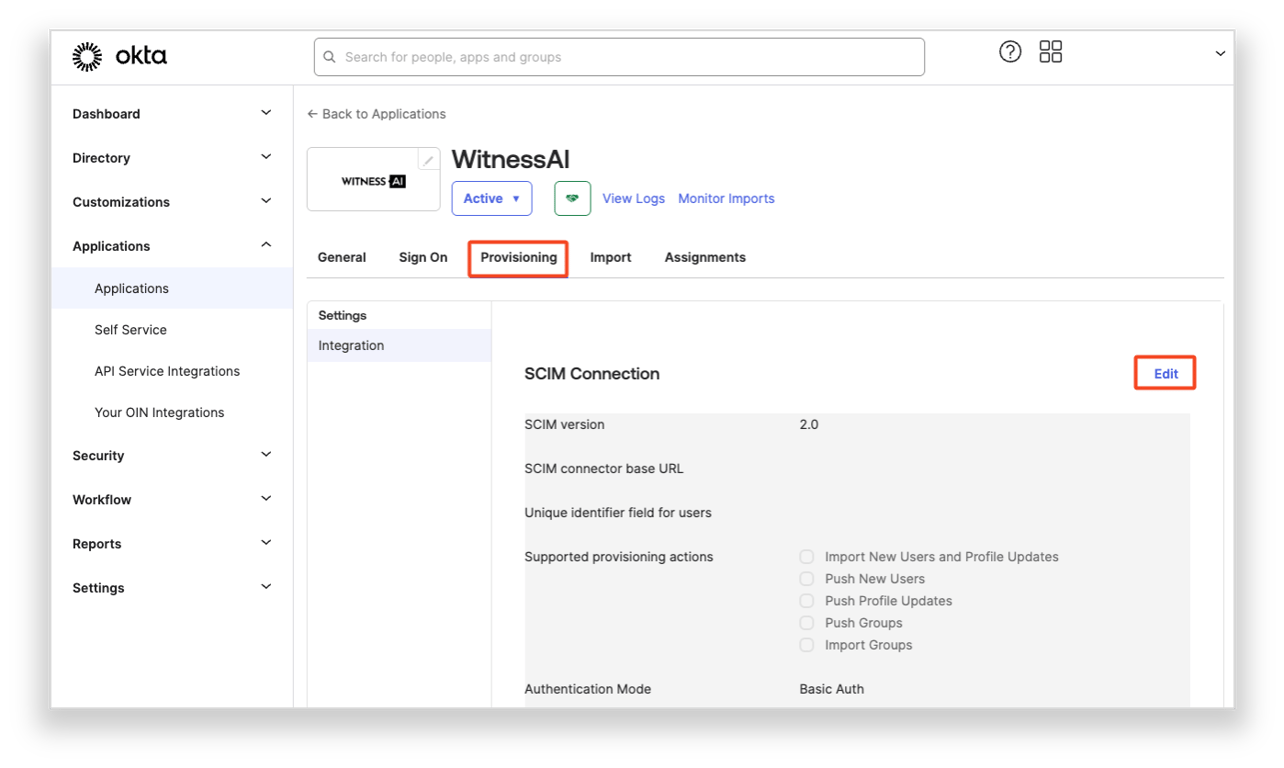
Task: Toggle the Push New Users checkbox
Action: click(807, 579)
